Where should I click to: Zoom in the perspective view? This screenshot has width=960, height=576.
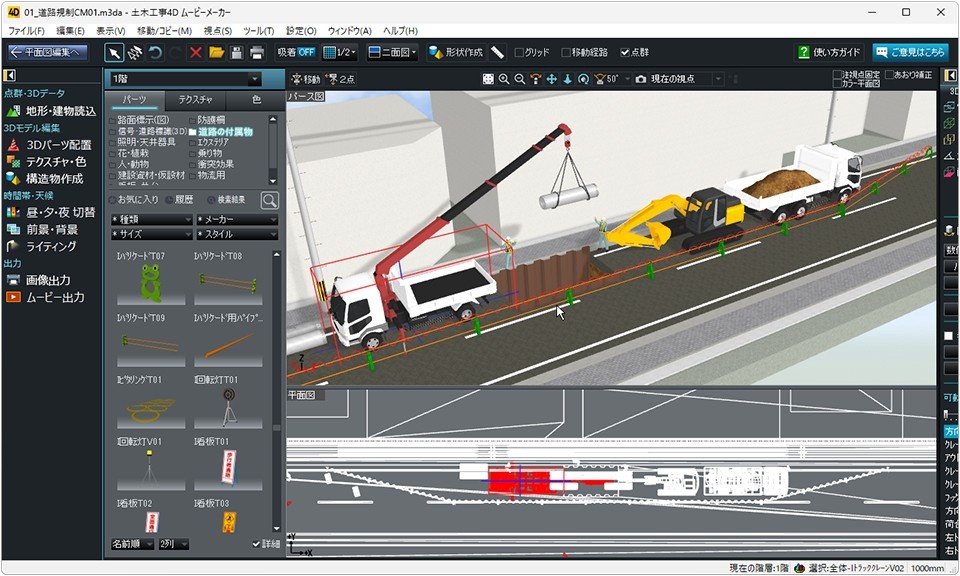point(504,79)
